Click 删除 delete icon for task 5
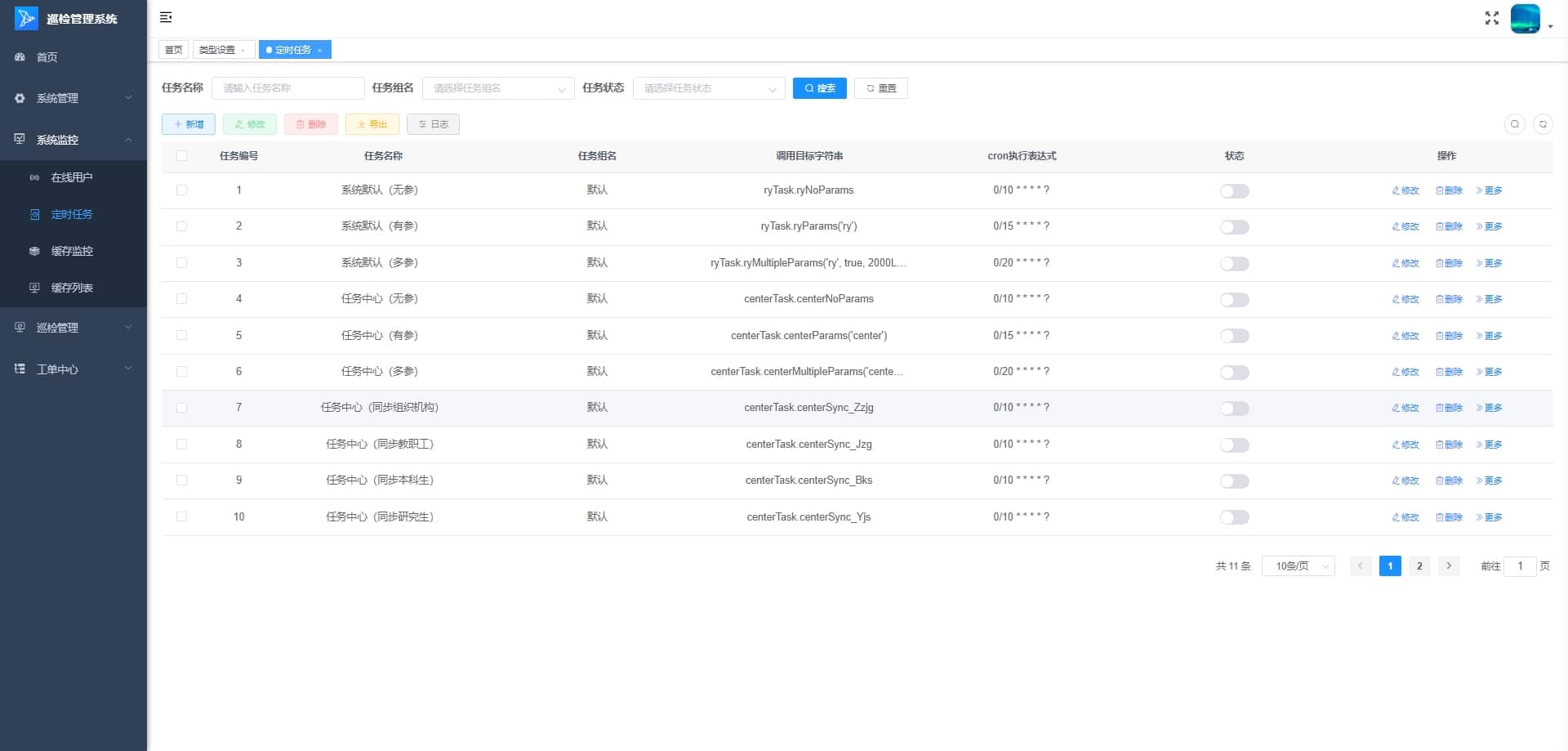The image size is (1568, 751). point(1449,336)
